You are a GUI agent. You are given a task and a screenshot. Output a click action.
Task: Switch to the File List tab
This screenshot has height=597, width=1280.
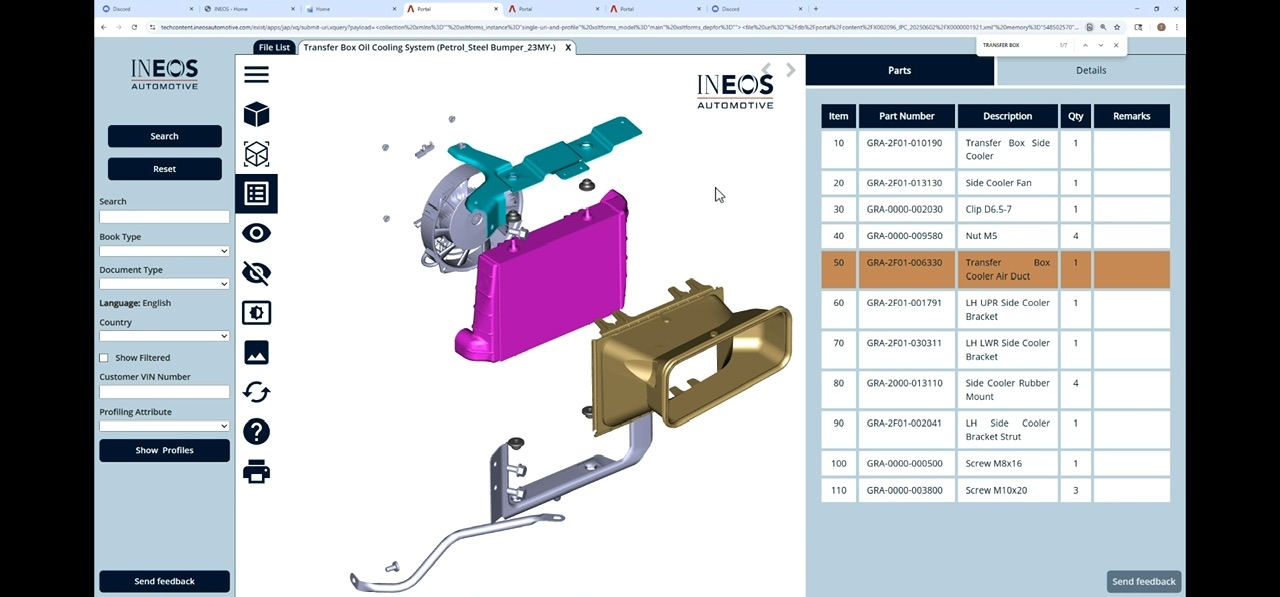pyautogui.click(x=274, y=47)
